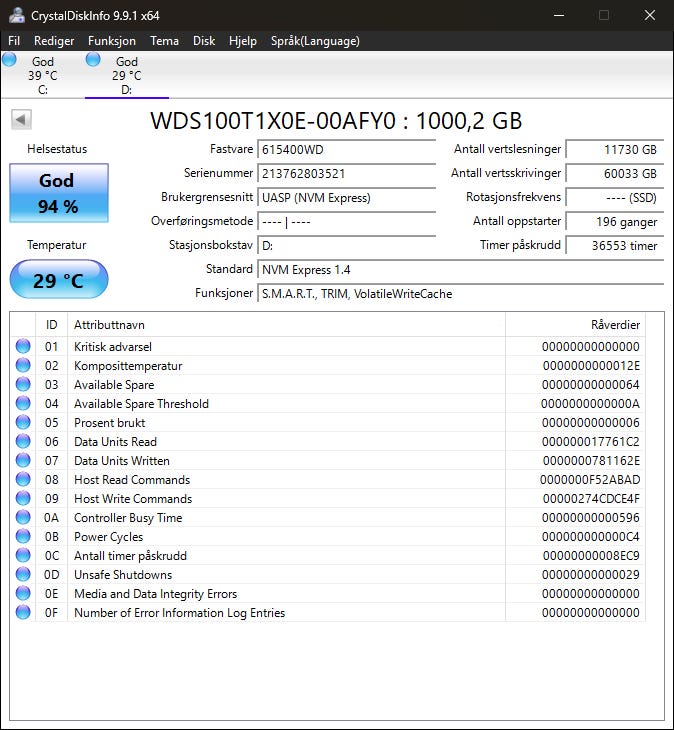Viewport: 674px width, 730px height.
Task: Click the status orb for Prosent brukt
Action: 23,422
